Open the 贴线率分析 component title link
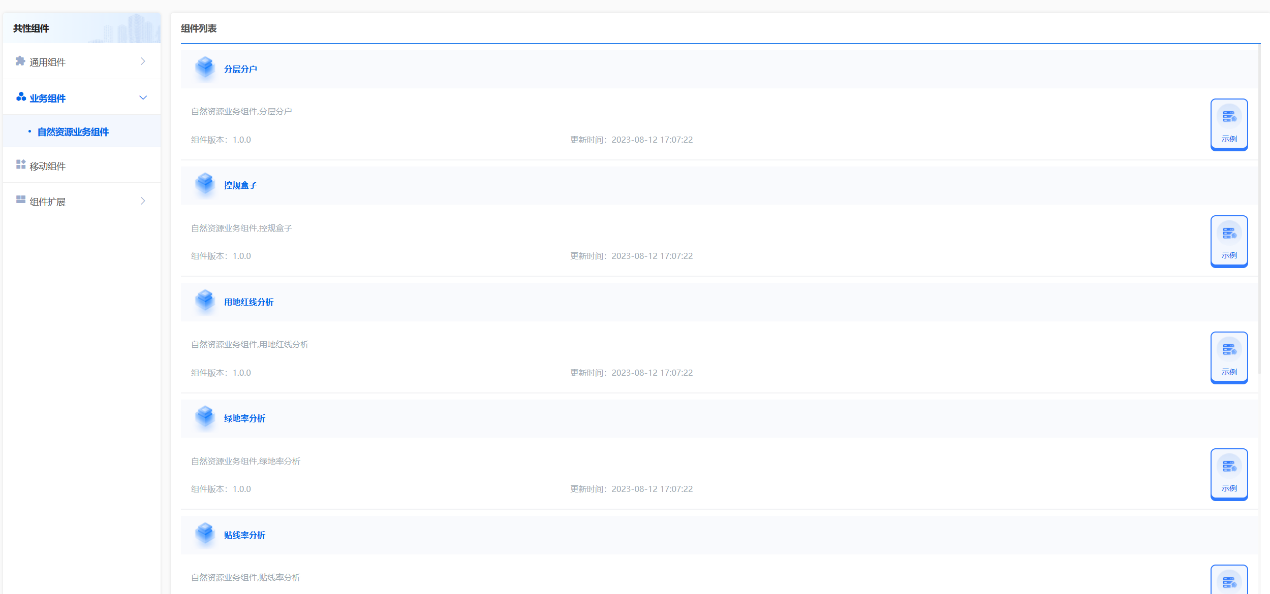The image size is (1270, 594). 245,535
